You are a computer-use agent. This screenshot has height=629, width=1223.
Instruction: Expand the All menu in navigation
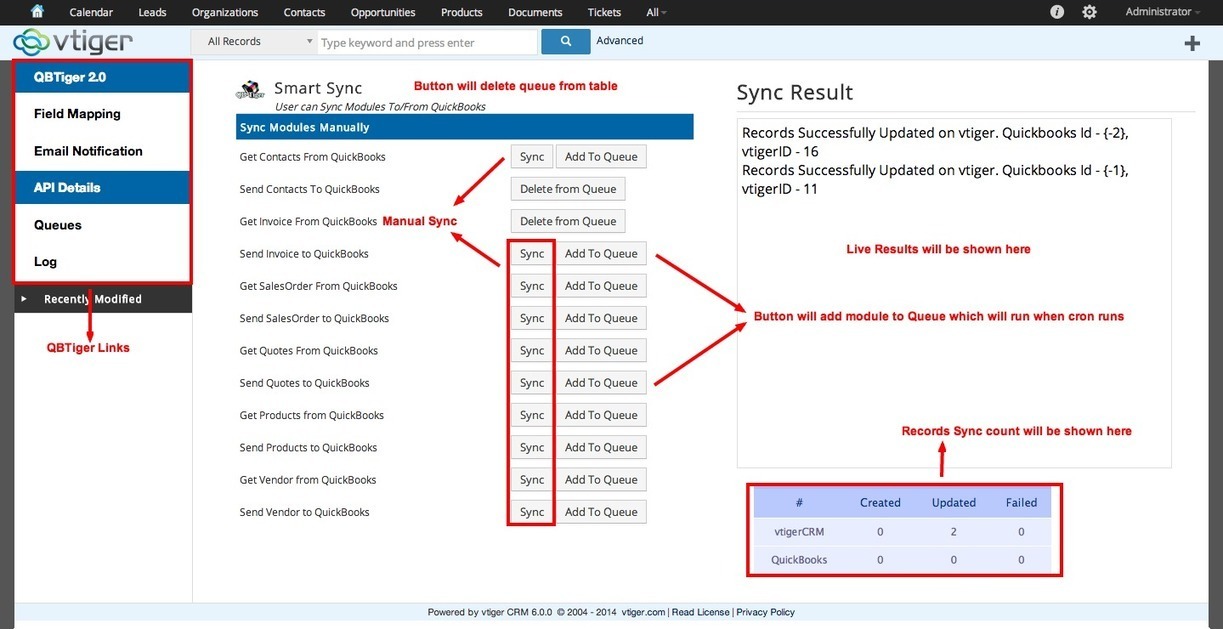pyautogui.click(x=656, y=12)
